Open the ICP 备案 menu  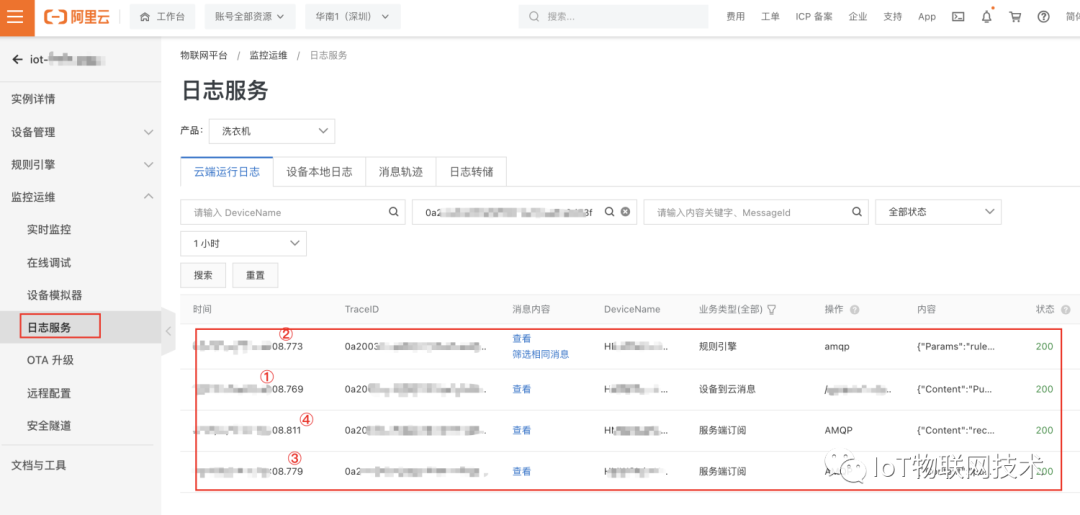click(814, 17)
